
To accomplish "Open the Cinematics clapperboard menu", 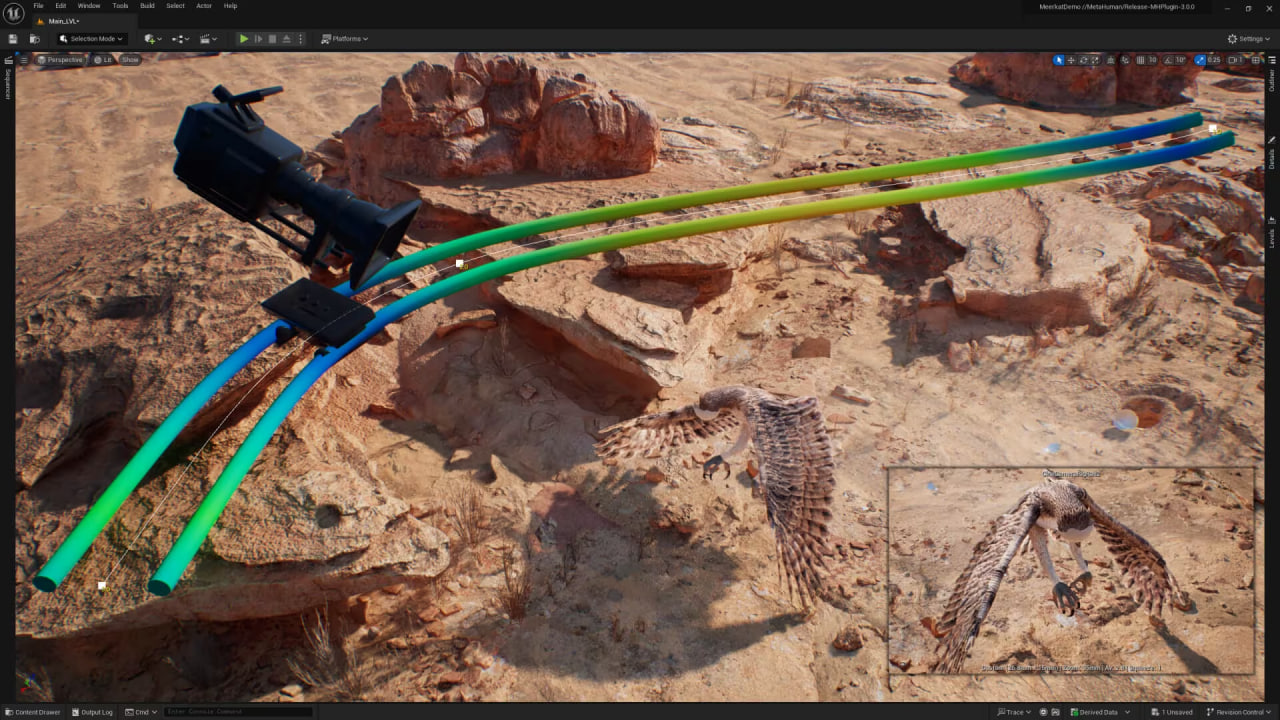I will coord(205,38).
